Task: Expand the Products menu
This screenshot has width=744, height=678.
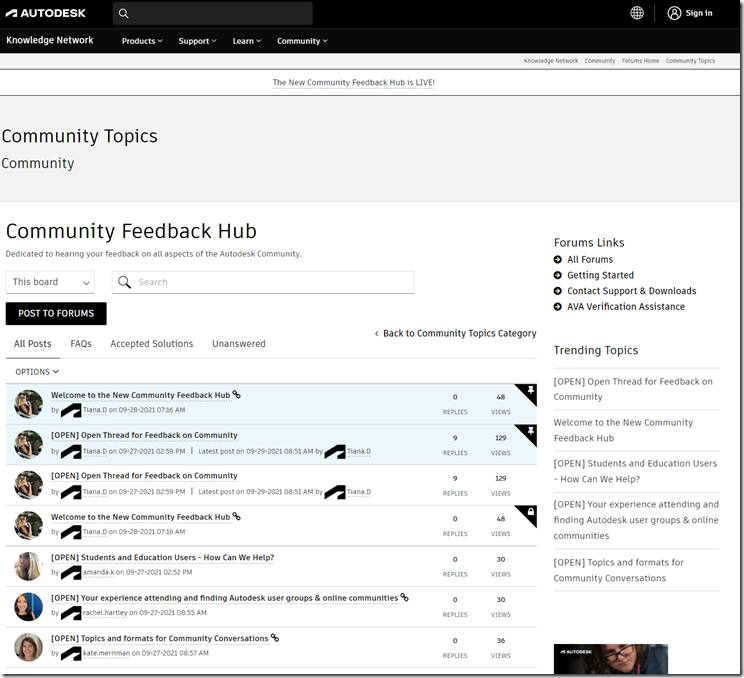Action: pyautogui.click(x=142, y=41)
